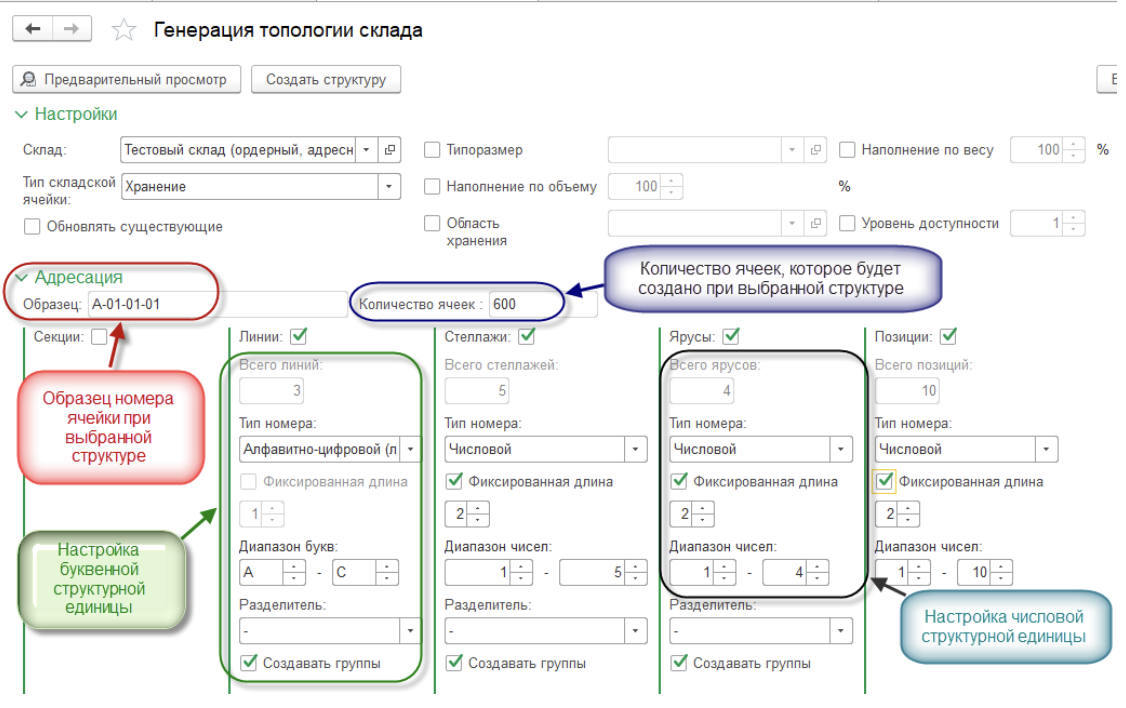Click Предварительный просмотр magnifier button
Viewport: 1126px width, 708px height.
127,79
